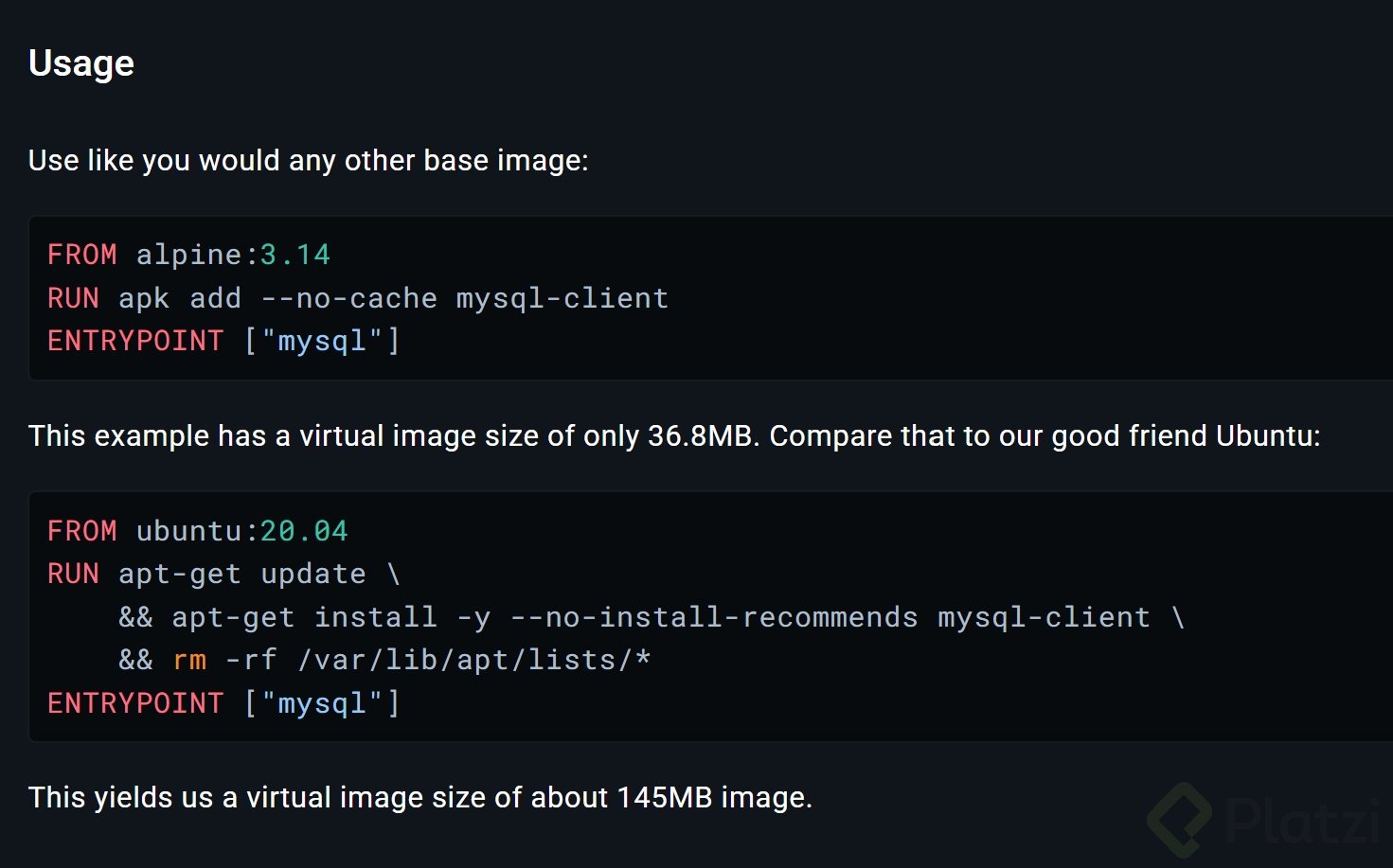1393x868 pixels.
Task: Click the ubuntu version number 20.04
Action: click(x=304, y=531)
